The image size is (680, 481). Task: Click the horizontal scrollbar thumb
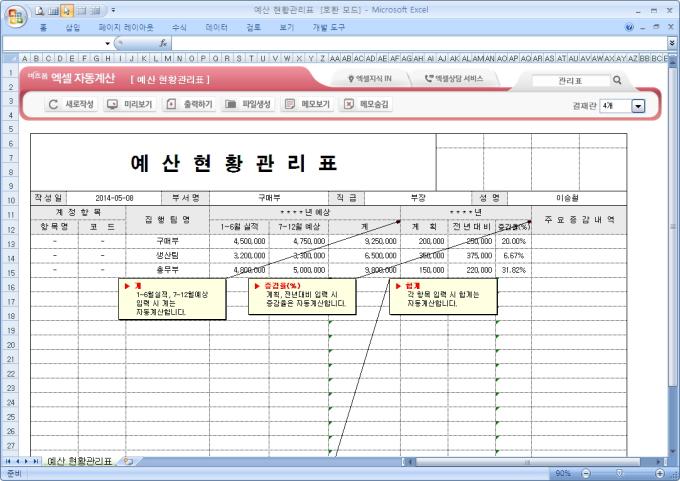[x=527, y=461]
